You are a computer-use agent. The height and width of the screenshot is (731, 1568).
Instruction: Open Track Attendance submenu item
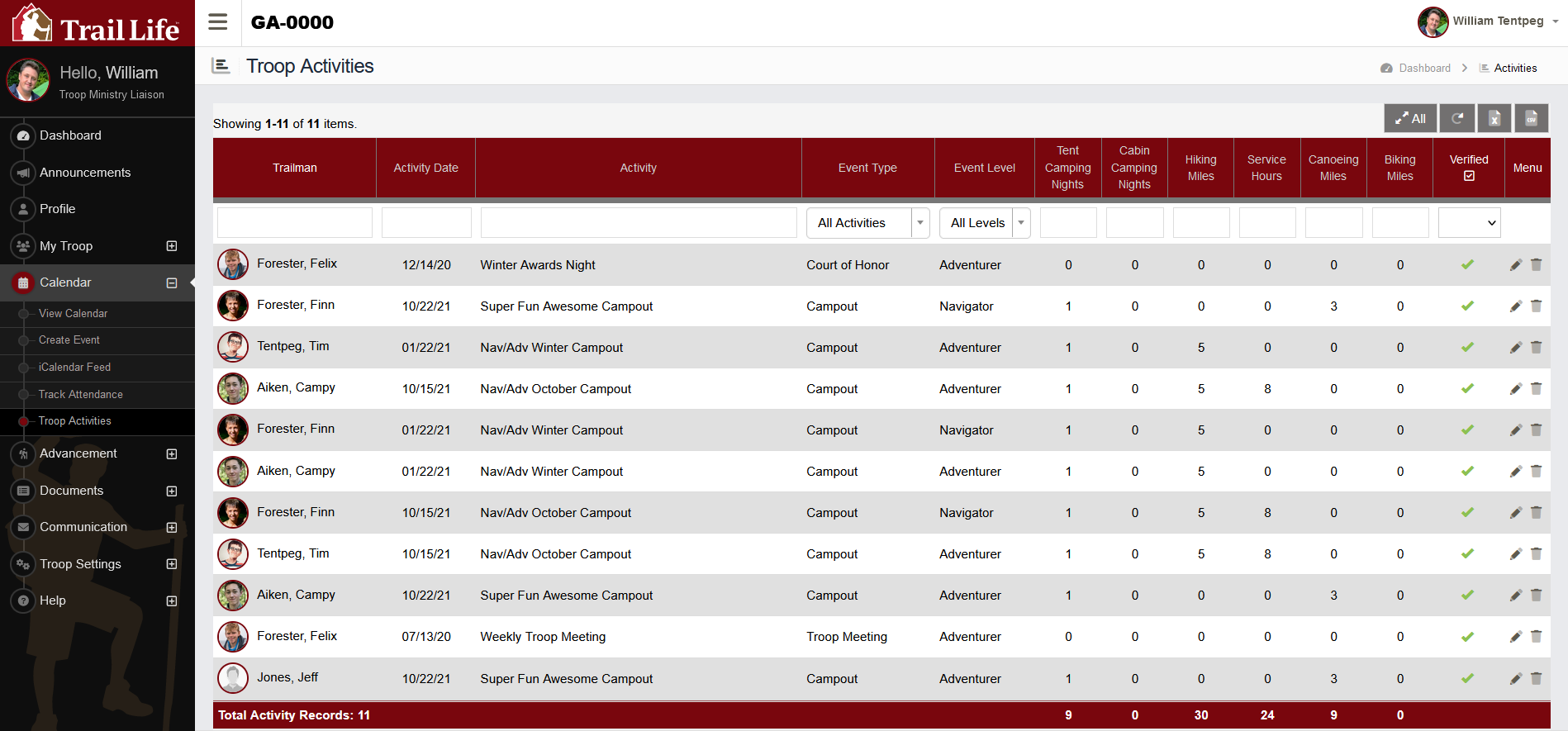pos(81,395)
